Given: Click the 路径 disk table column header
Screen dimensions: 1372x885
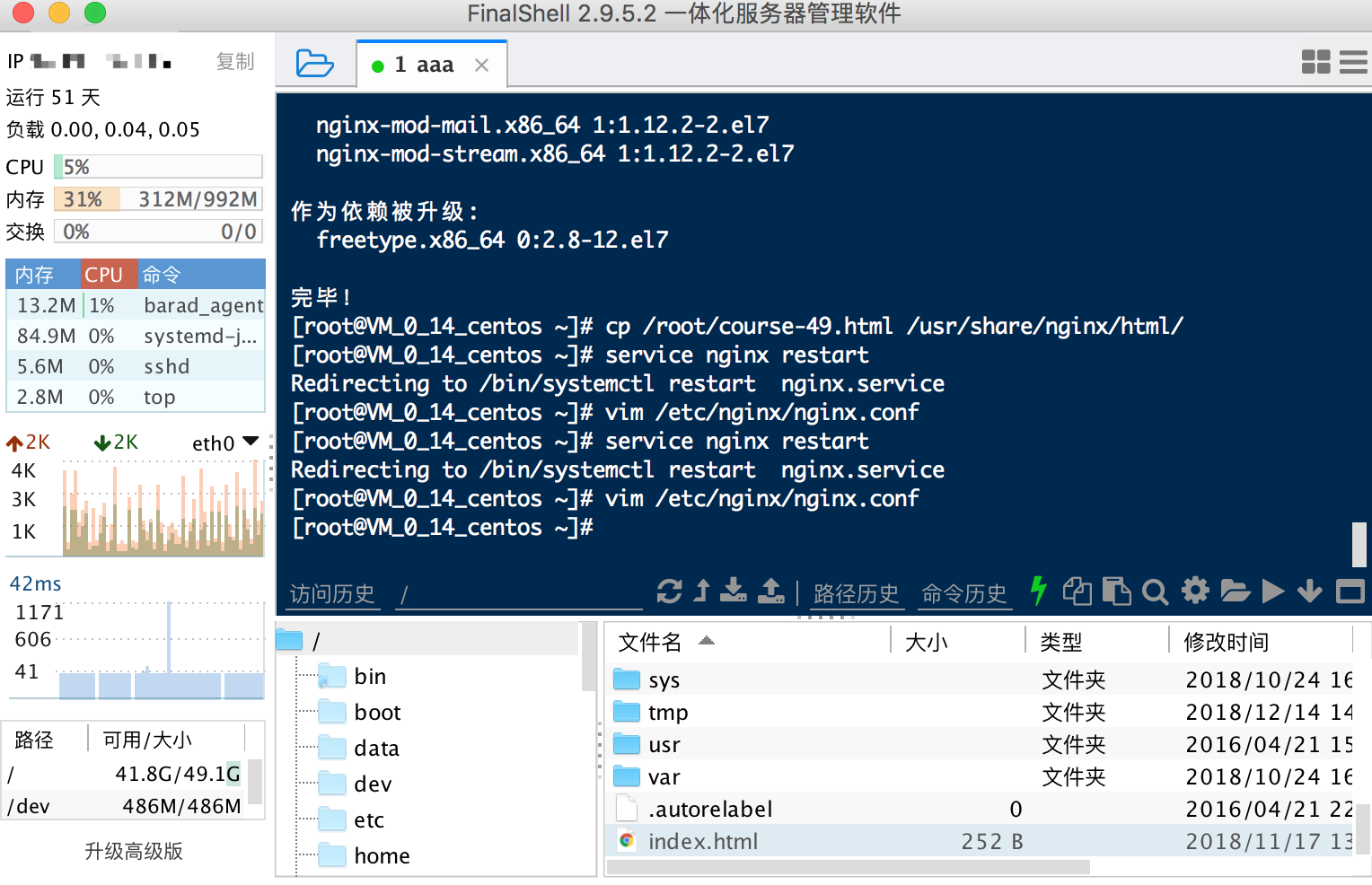Looking at the screenshot, I should 46,740.
